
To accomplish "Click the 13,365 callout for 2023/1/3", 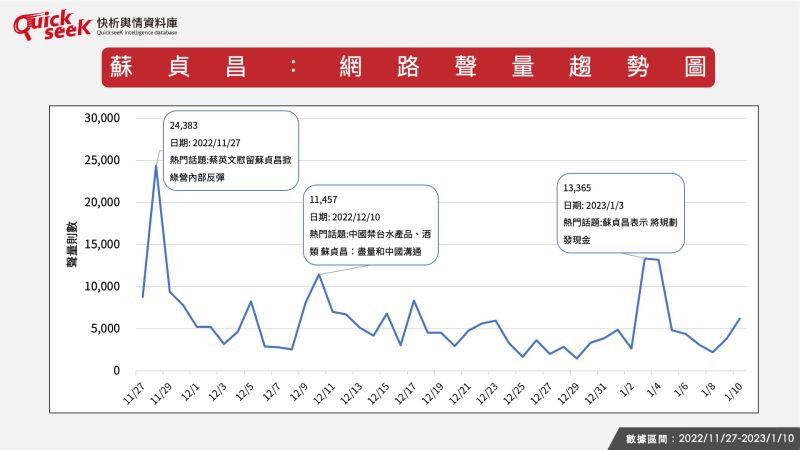I will (x=620, y=213).
